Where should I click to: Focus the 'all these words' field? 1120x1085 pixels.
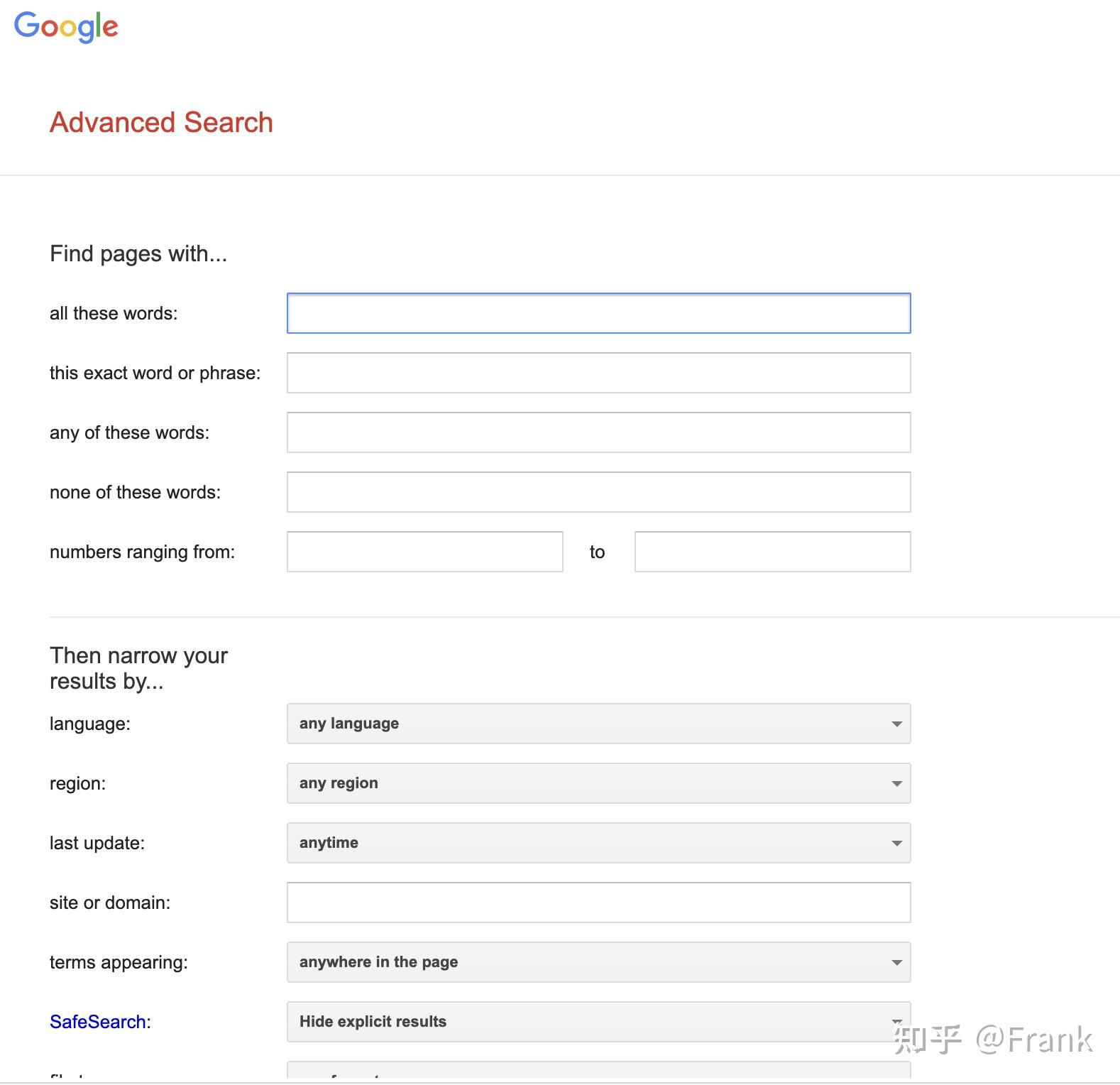pos(598,313)
